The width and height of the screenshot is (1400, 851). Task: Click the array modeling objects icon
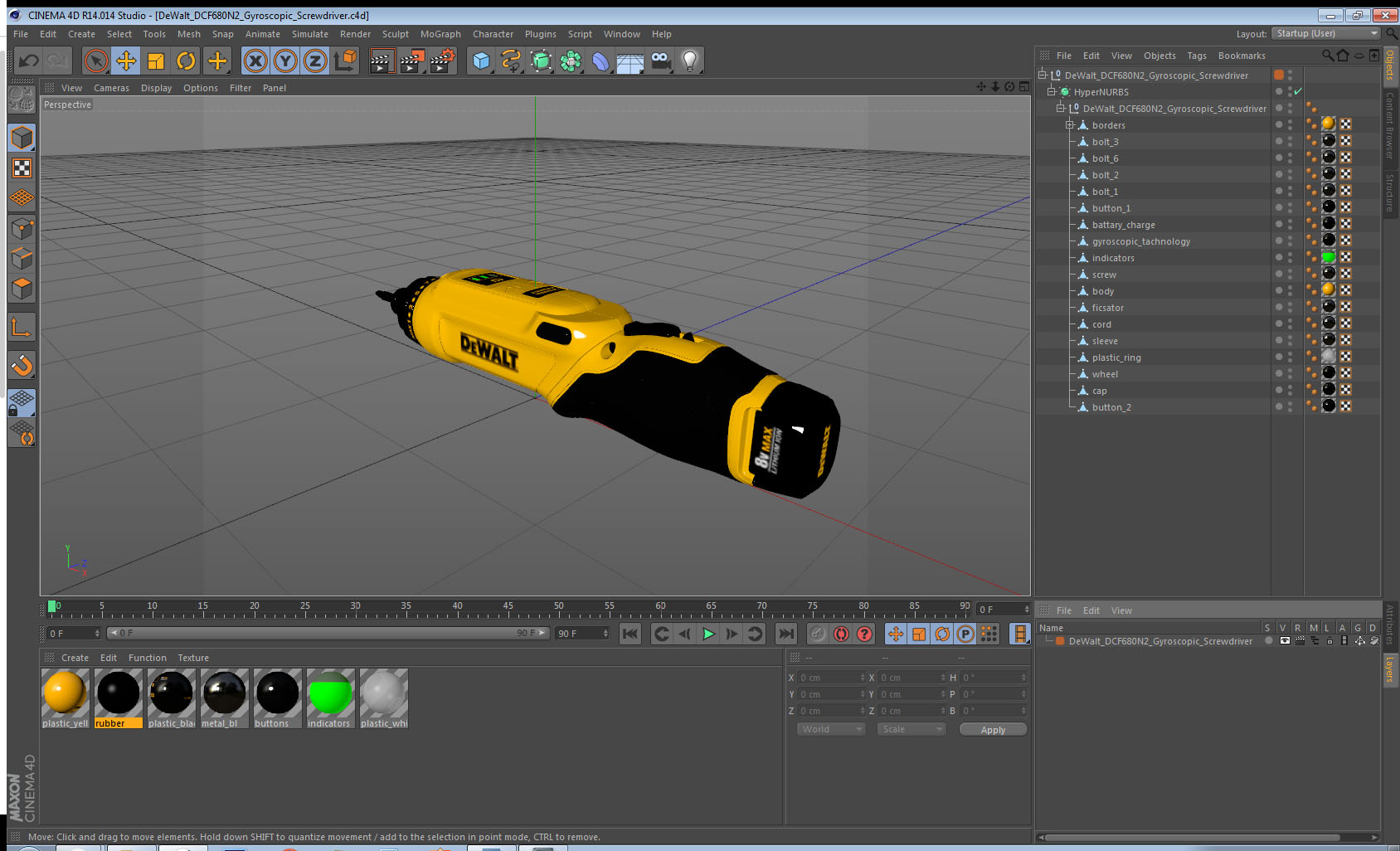[x=571, y=61]
